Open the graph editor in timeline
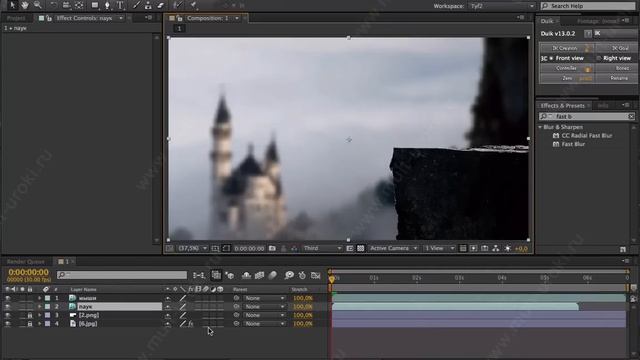Viewport: 640px width, 360px height. pyautogui.click(x=316, y=276)
